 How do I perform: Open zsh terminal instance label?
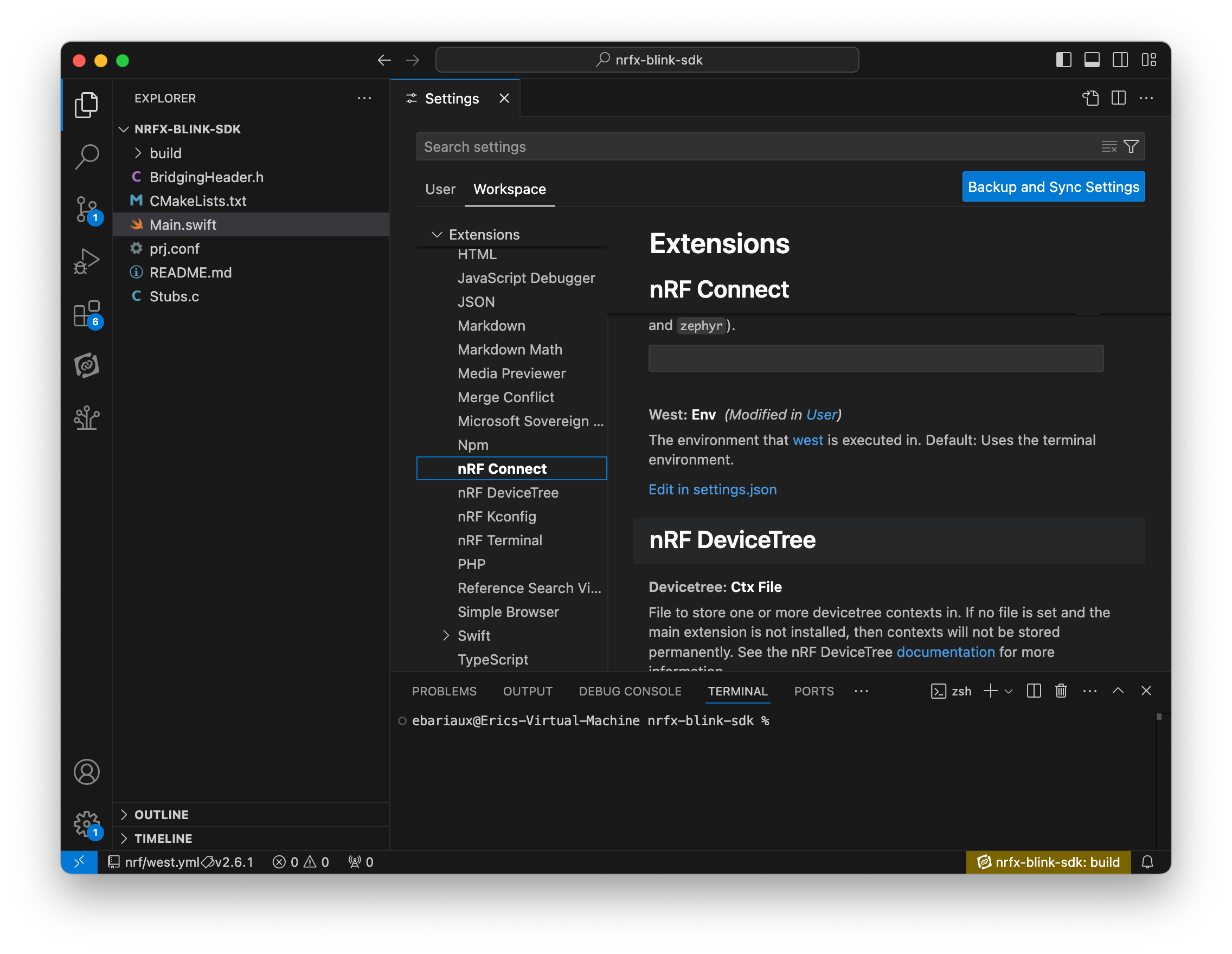pyautogui.click(x=951, y=691)
